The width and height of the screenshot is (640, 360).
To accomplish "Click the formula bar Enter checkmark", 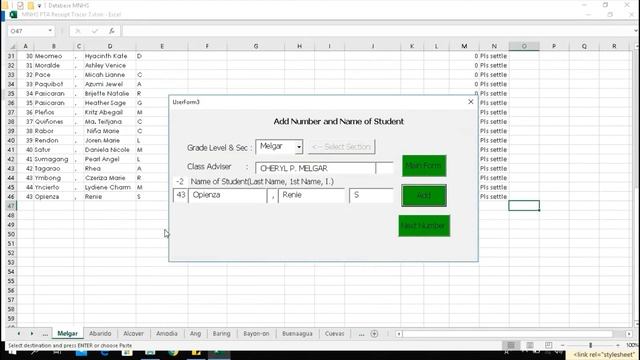I will (95, 31).
